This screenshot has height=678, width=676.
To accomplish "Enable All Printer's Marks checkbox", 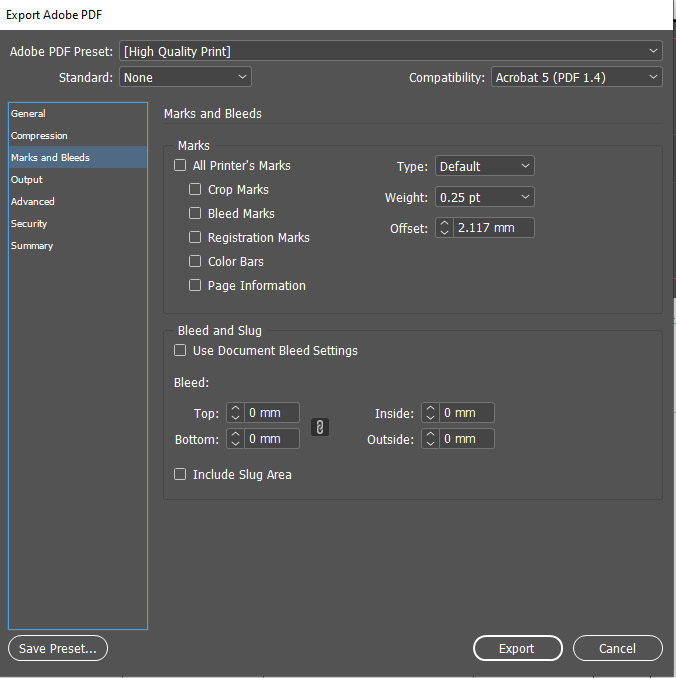I will [180, 165].
